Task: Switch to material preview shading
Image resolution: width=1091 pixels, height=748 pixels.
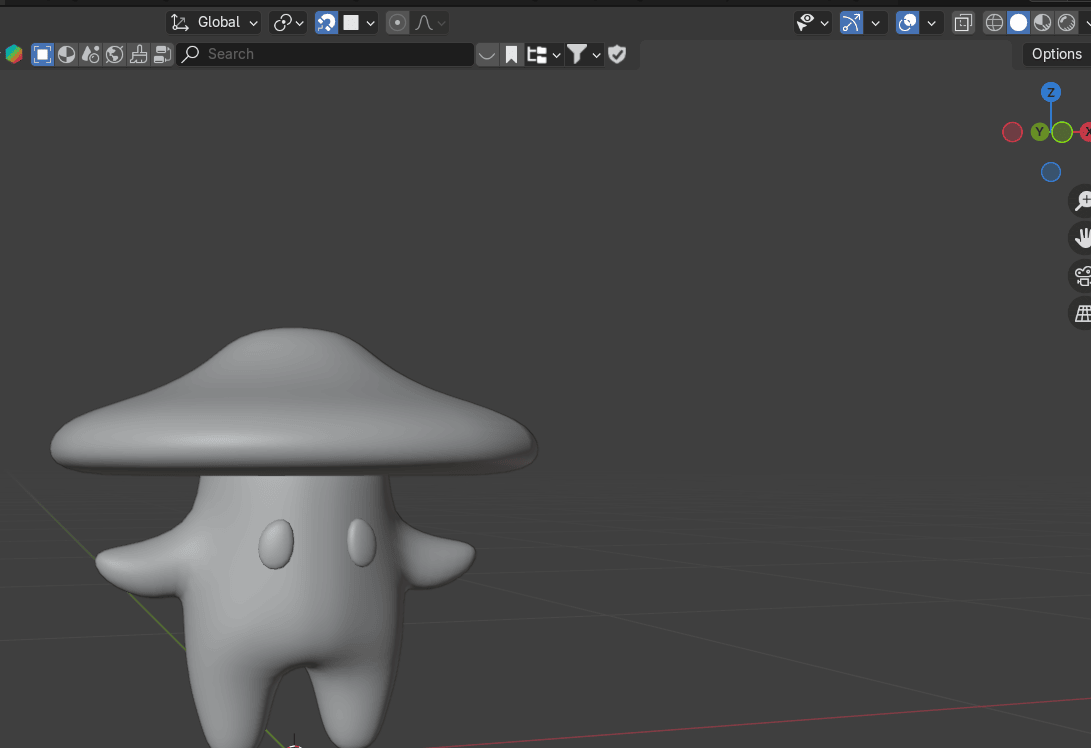Action: coord(1042,22)
